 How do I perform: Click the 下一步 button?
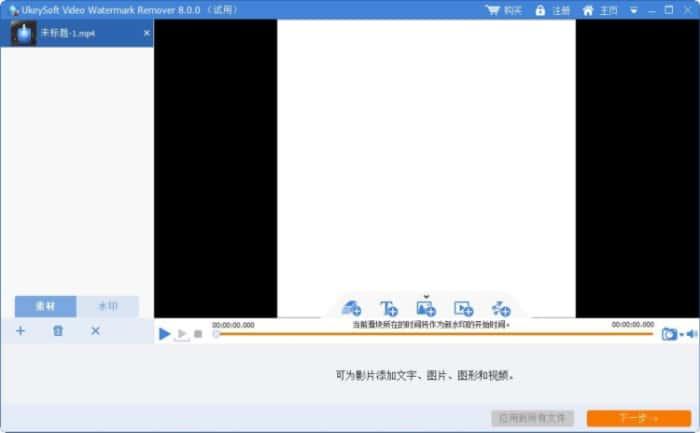(638, 418)
